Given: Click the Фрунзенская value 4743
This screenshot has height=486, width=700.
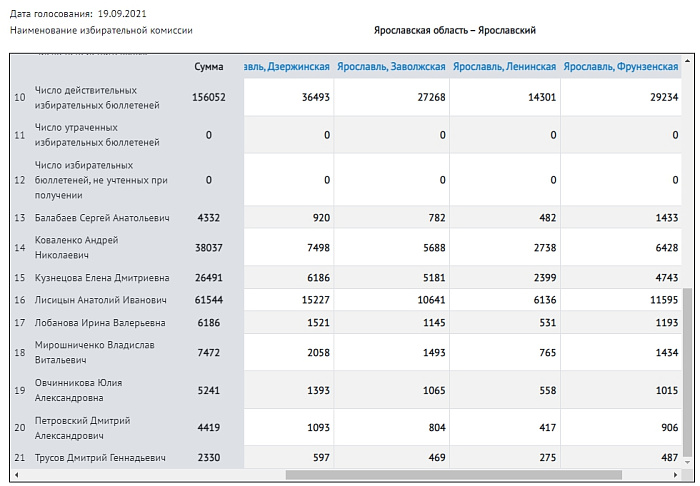Looking at the screenshot, I should coord(667,278).
